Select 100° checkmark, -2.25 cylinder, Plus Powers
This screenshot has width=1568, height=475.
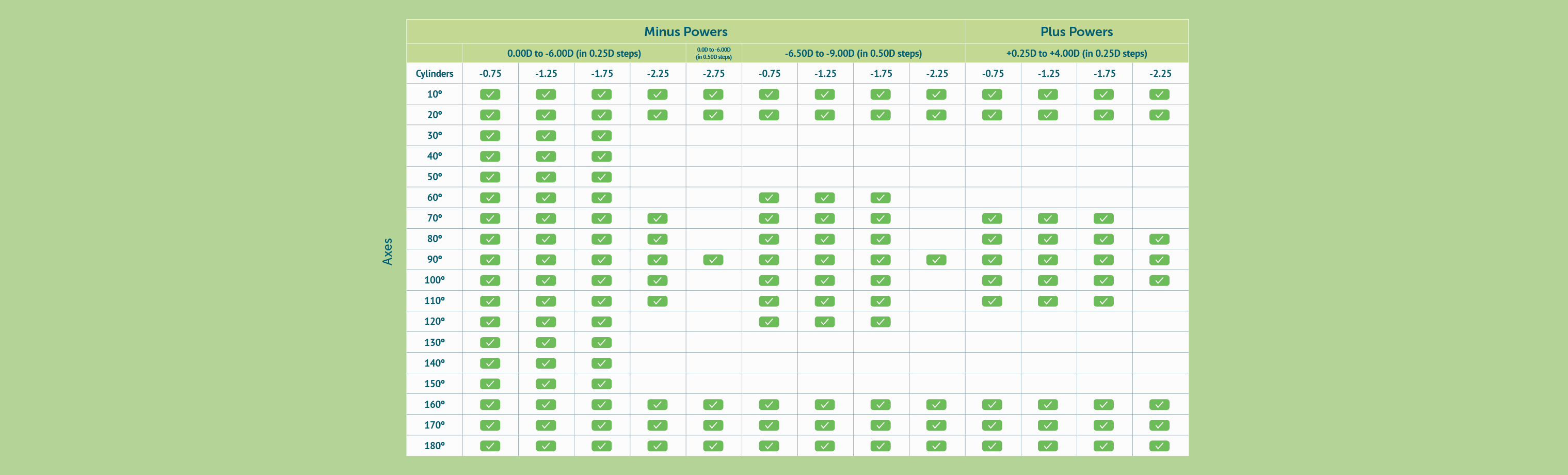tap(1160, 281)
